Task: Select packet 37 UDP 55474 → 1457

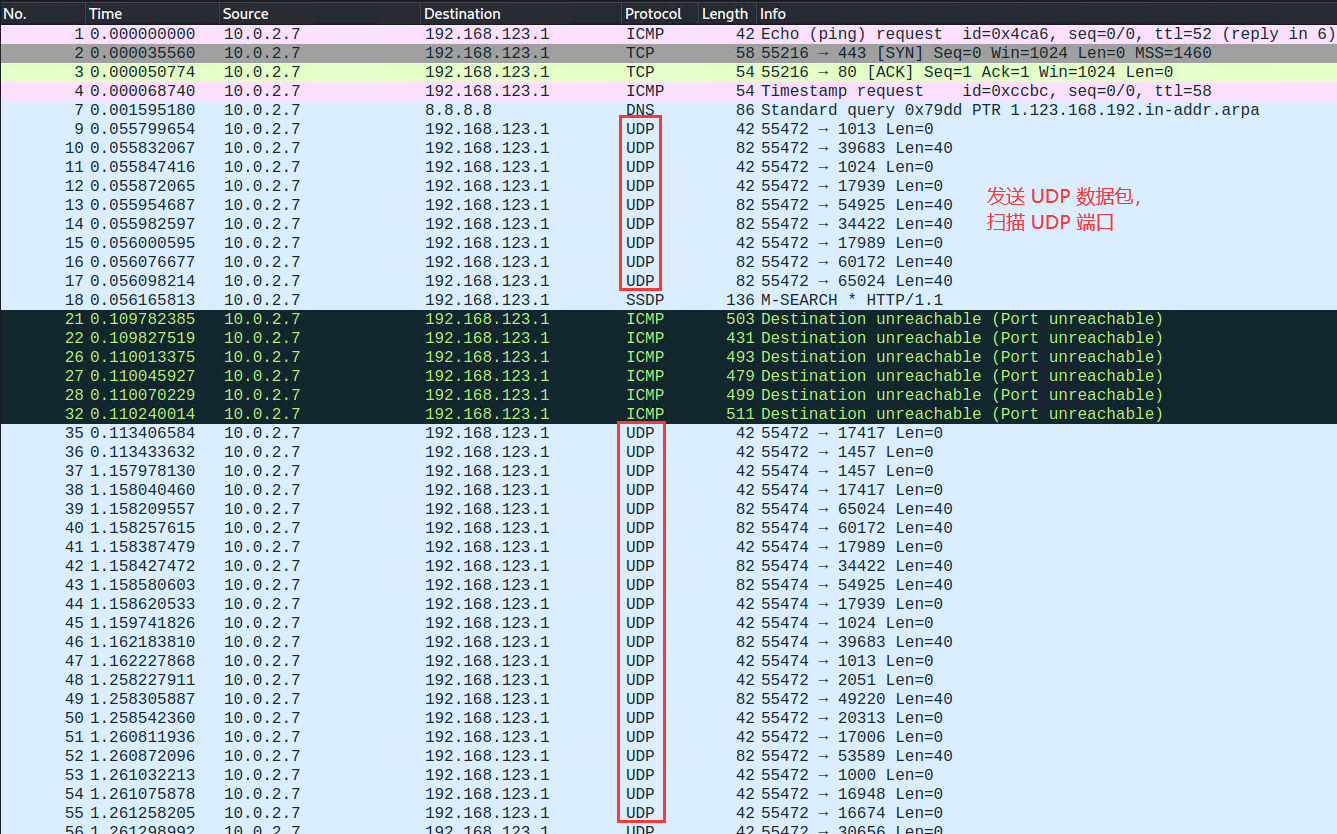Action: pyautogui.click(x=668, y=471)
